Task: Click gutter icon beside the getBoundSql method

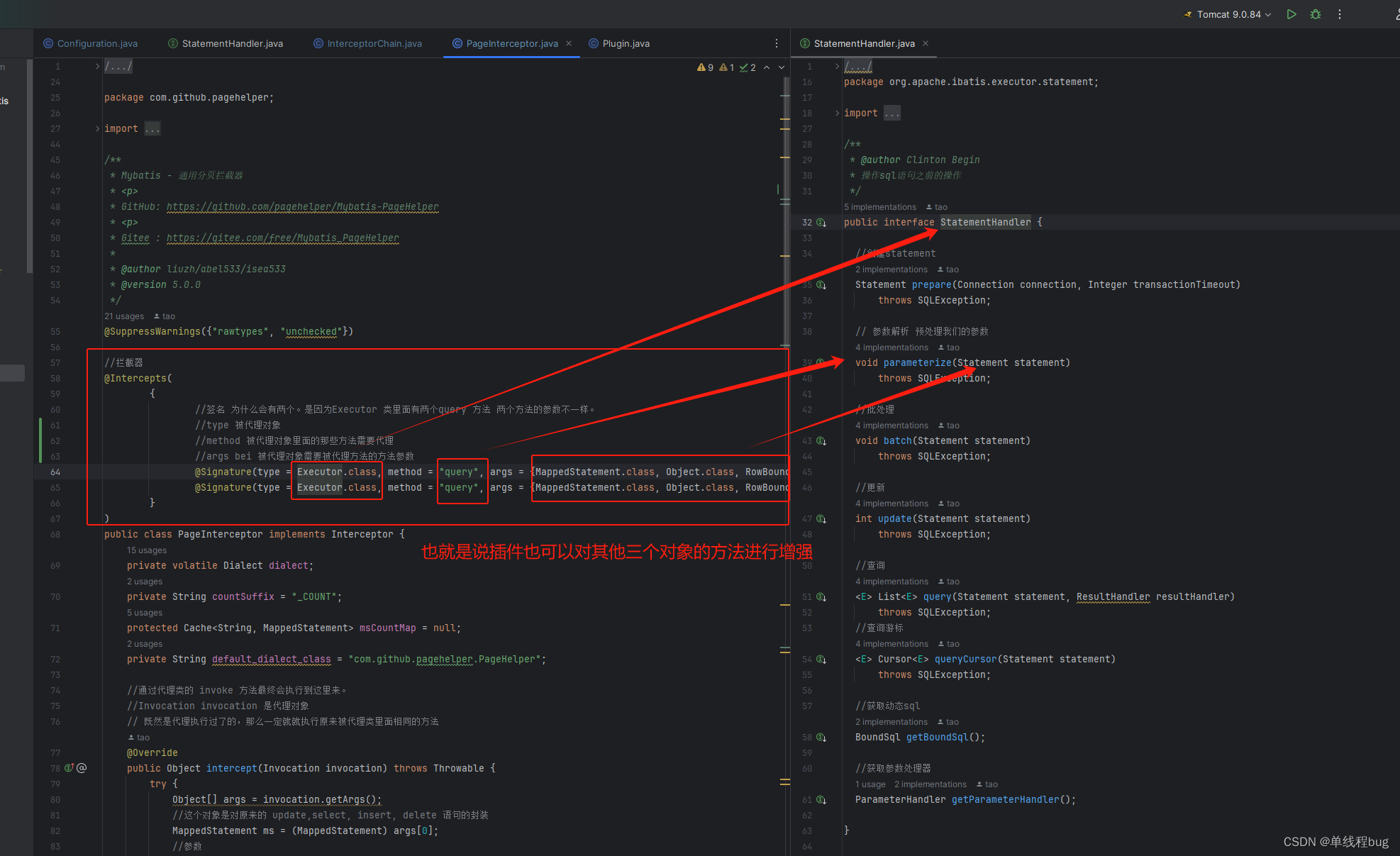Action: (821, 738)
